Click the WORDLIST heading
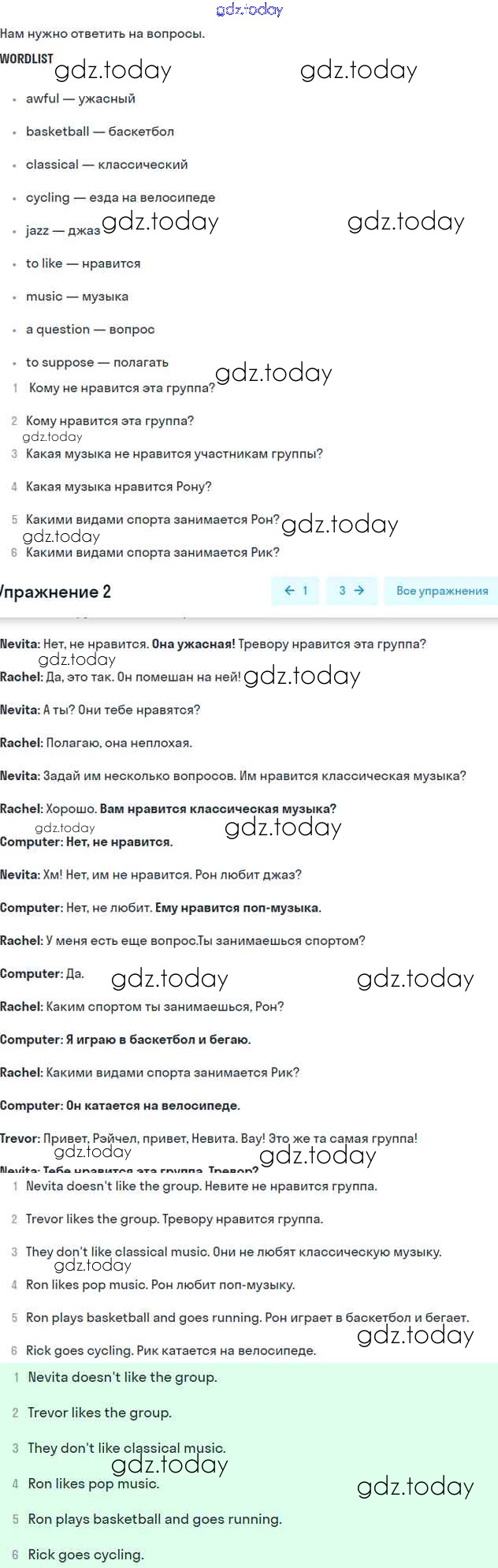Screen dimensions: 498x1568 click(27, 58)
